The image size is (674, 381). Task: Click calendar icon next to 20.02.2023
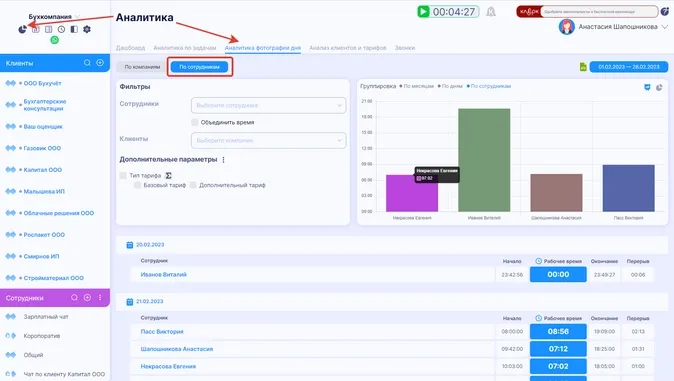(x=130, y=245)
